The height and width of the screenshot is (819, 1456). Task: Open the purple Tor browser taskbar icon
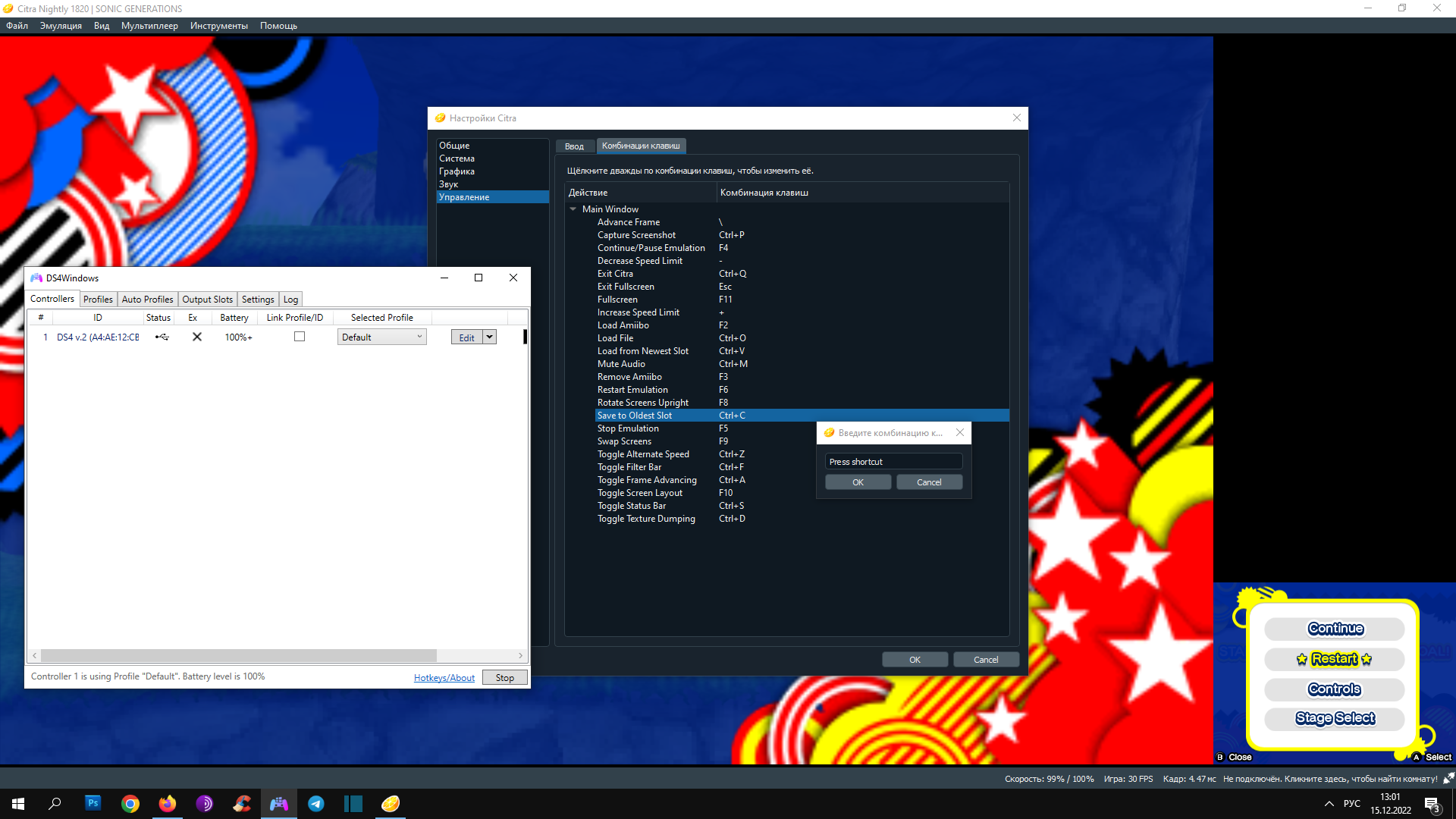[205, 804]
